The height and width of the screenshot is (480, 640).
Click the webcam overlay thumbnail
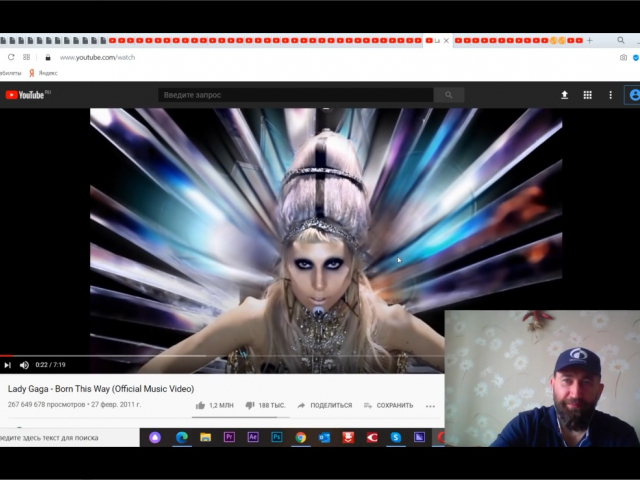[x=542, y=378]
